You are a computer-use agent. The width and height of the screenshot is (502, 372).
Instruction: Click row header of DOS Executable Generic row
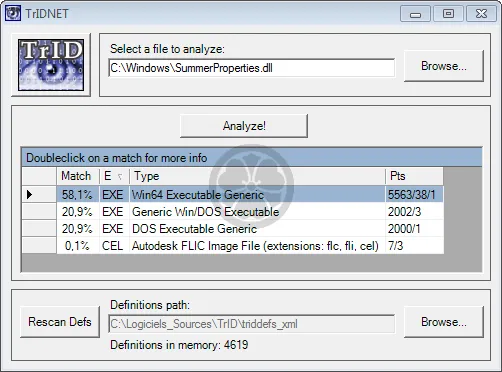[x=39, y=229]
